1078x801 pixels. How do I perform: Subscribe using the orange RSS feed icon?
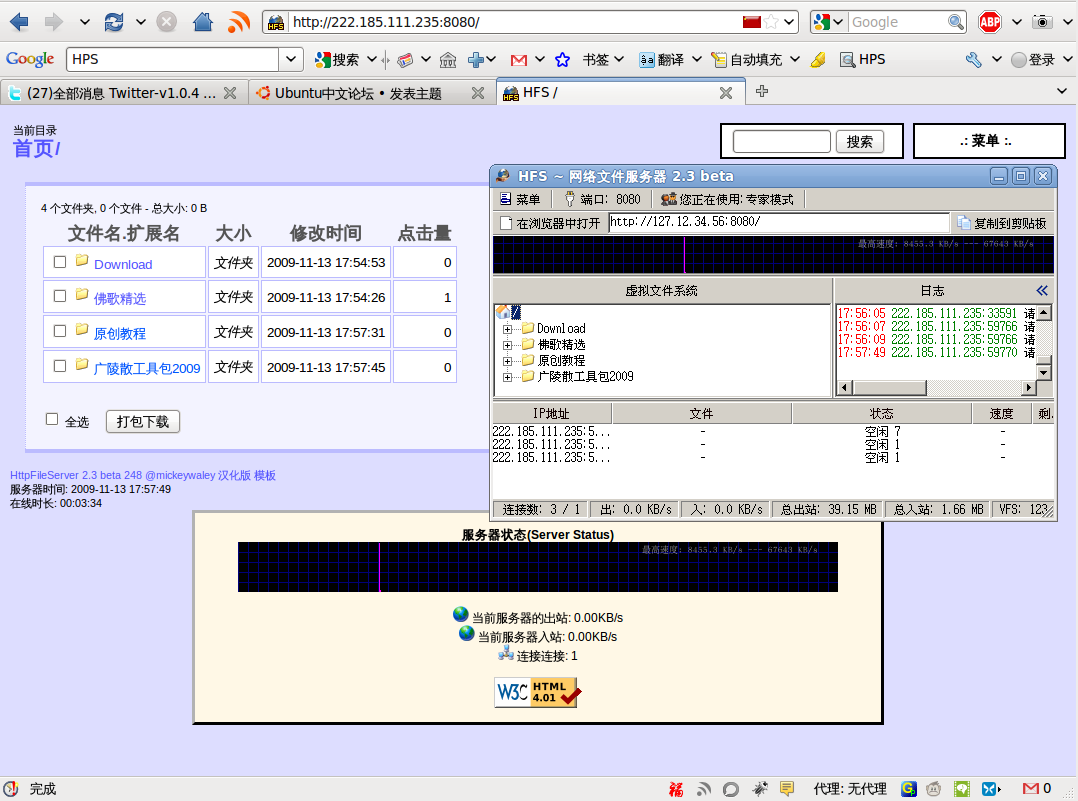[239, 22]
